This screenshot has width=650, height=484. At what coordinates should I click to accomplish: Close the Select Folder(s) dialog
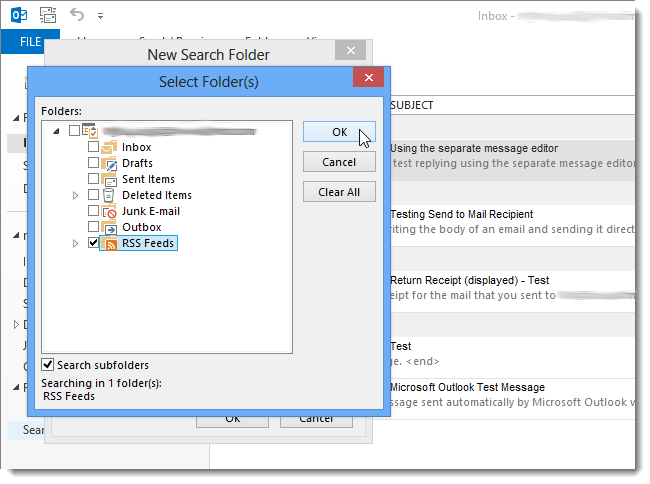pos(369,77)
